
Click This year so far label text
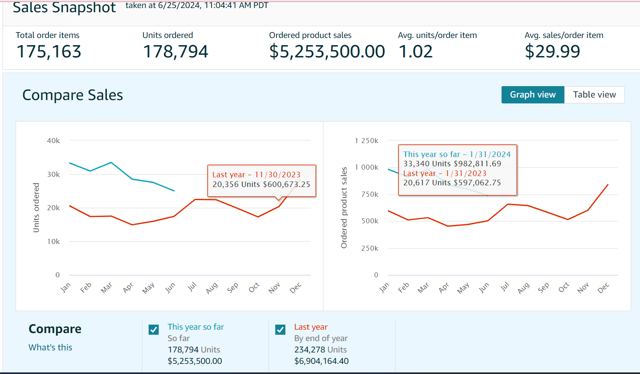(196, 327)
